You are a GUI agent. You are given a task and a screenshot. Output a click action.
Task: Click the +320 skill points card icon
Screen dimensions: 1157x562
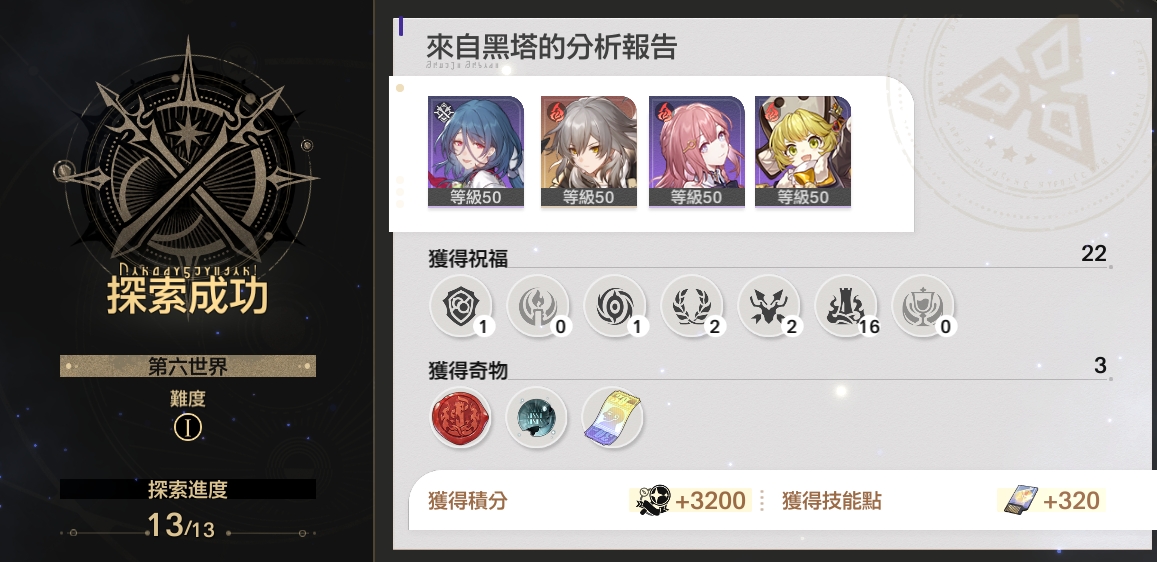pyautogui.click(x=1020, y=500)
